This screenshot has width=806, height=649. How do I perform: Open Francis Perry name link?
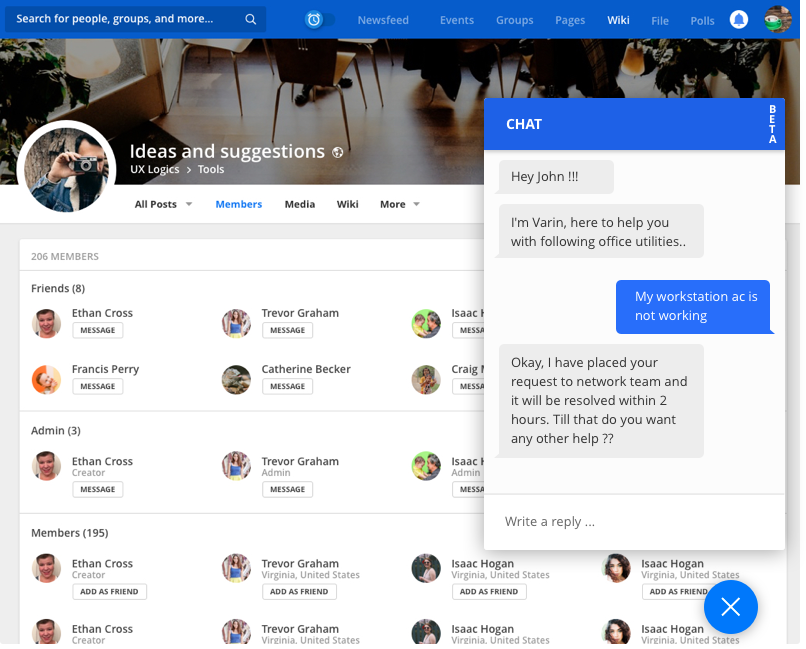(x=105, y=369)
